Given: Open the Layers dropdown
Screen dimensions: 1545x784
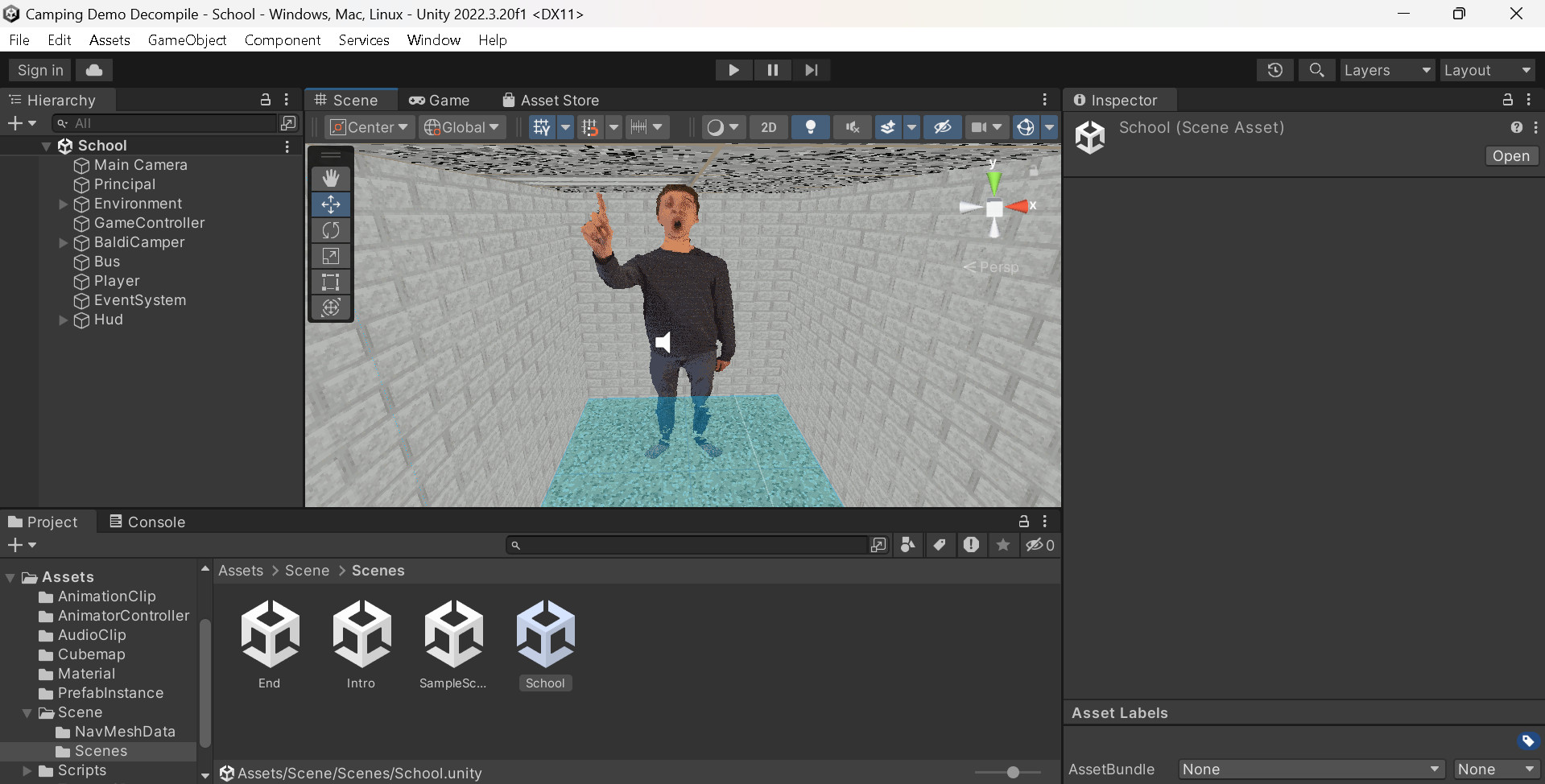Looking at the screenshot, I should 1386,70.
